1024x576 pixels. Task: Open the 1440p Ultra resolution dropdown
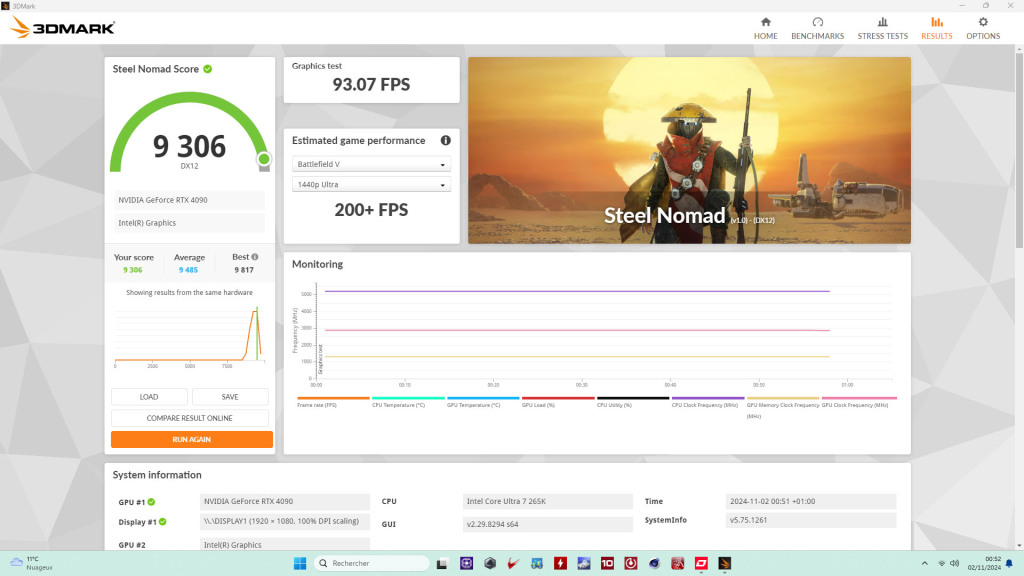tap(371, 184)
